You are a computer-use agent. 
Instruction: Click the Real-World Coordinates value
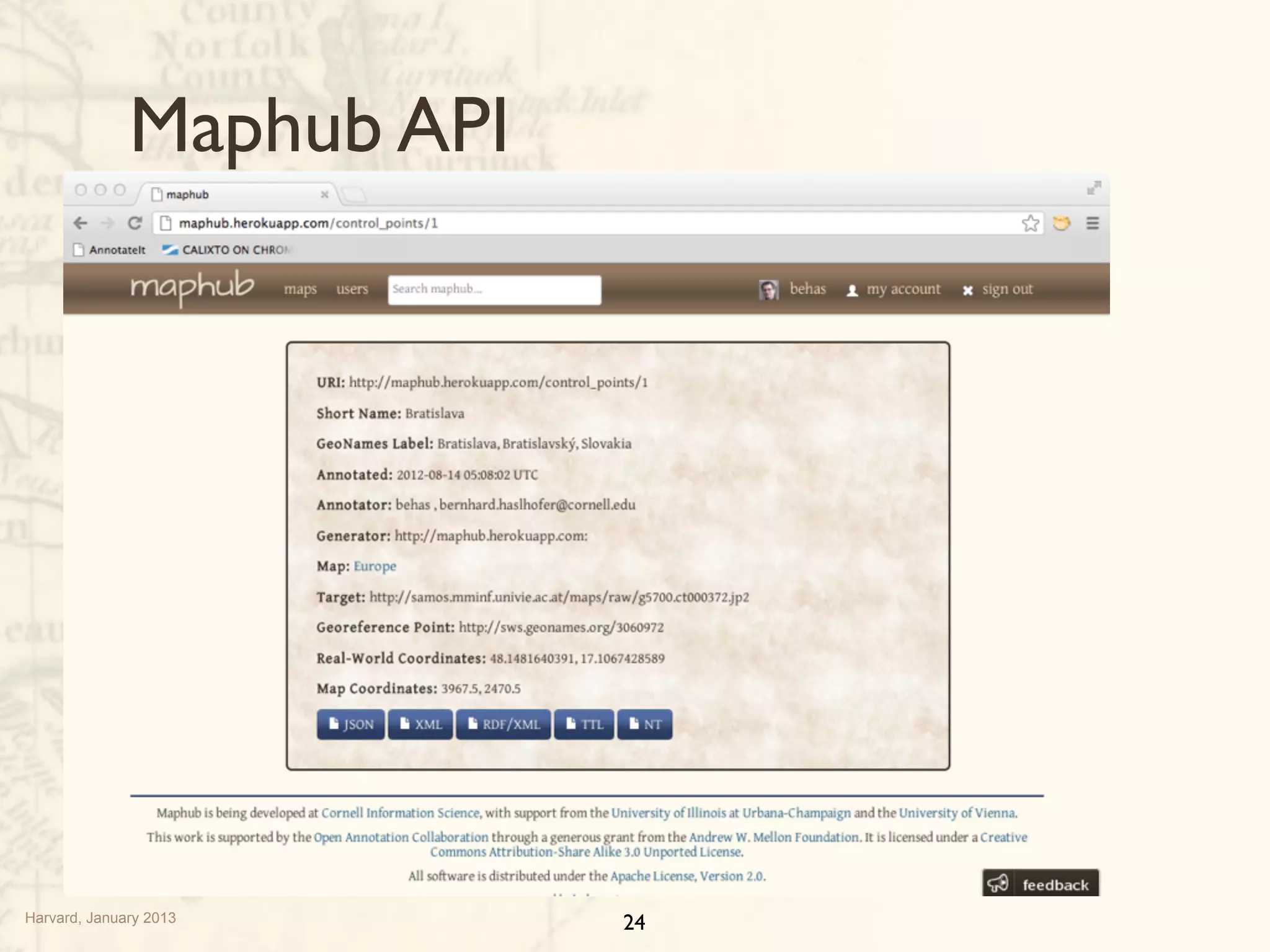click(577, 659)
